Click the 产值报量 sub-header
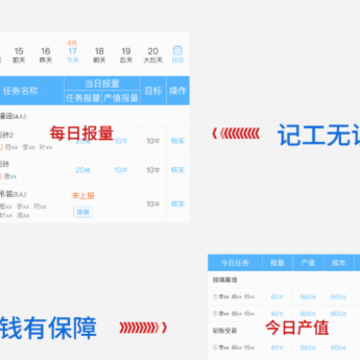The width and height of the screenshot is (360, 360). click(x=121, y=98)
